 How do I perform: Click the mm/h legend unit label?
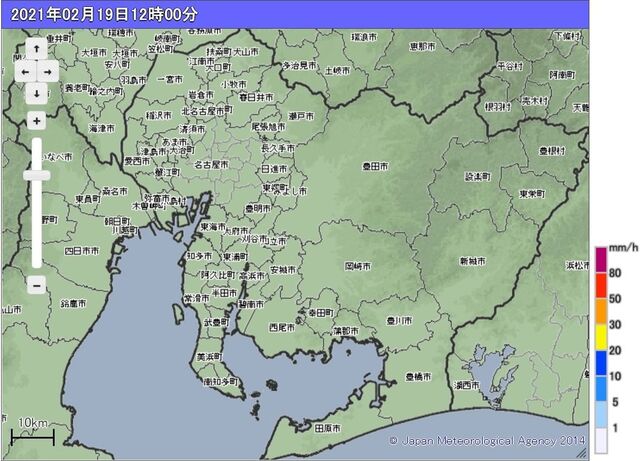(x=623, y=248)
